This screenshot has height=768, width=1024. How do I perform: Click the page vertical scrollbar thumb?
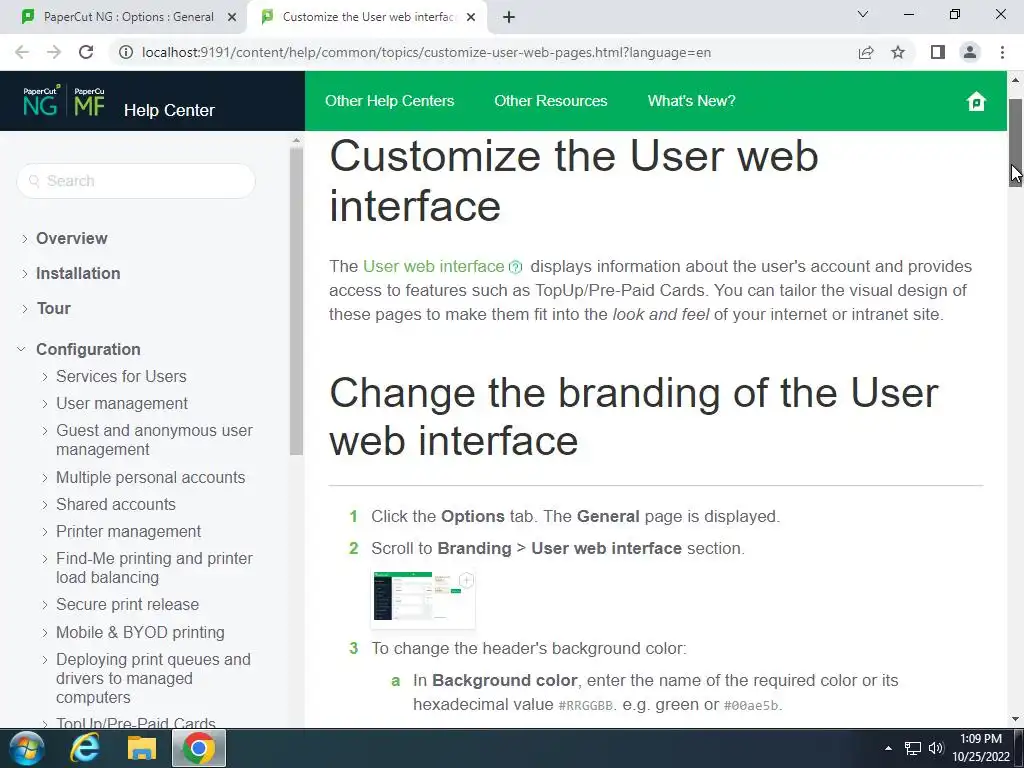coord(1015,143)
